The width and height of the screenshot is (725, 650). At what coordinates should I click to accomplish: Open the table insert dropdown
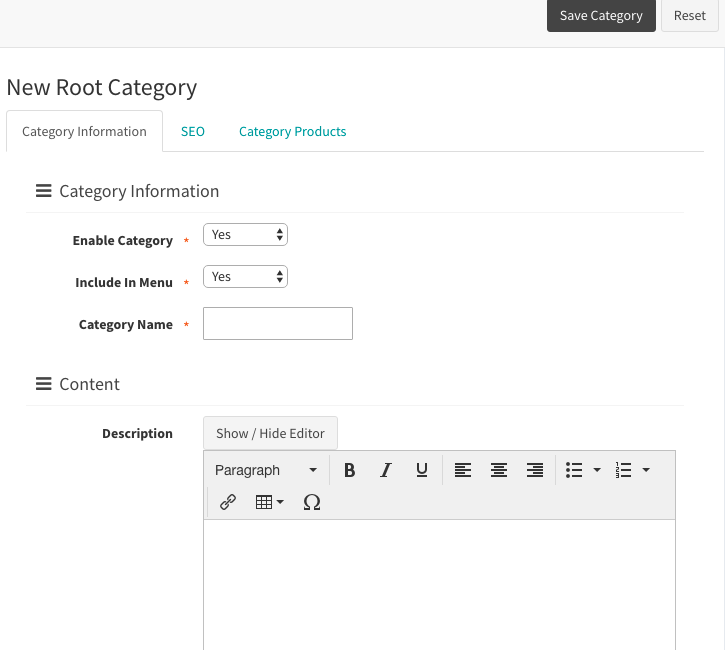(x=269, y=502)
